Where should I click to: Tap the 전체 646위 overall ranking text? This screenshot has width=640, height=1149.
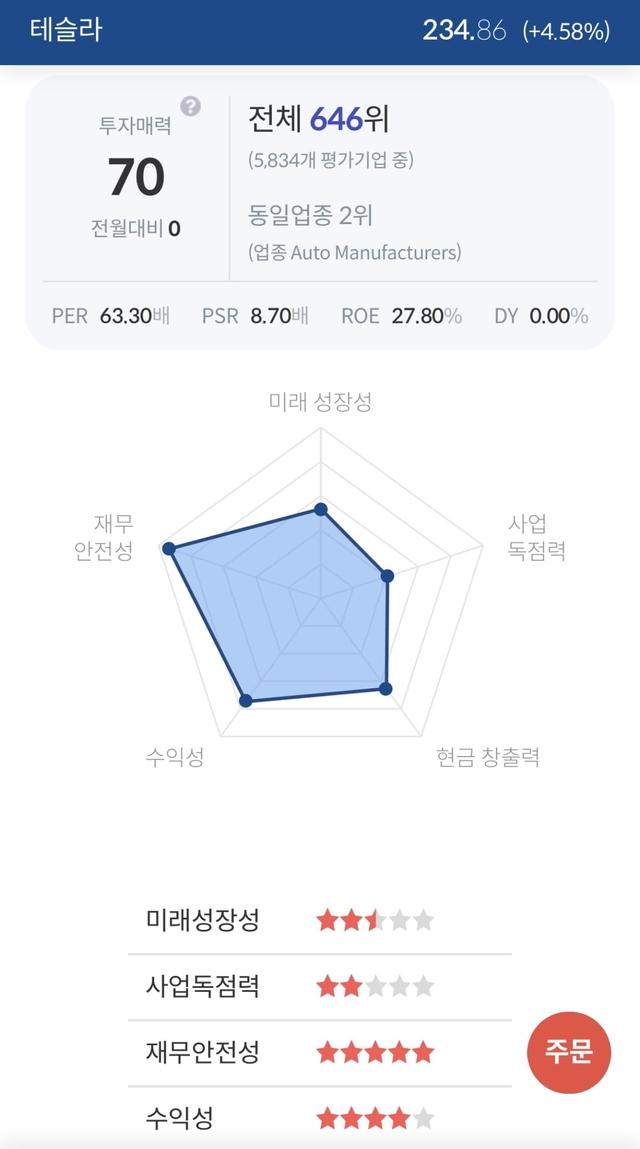(x=318, y=120)
